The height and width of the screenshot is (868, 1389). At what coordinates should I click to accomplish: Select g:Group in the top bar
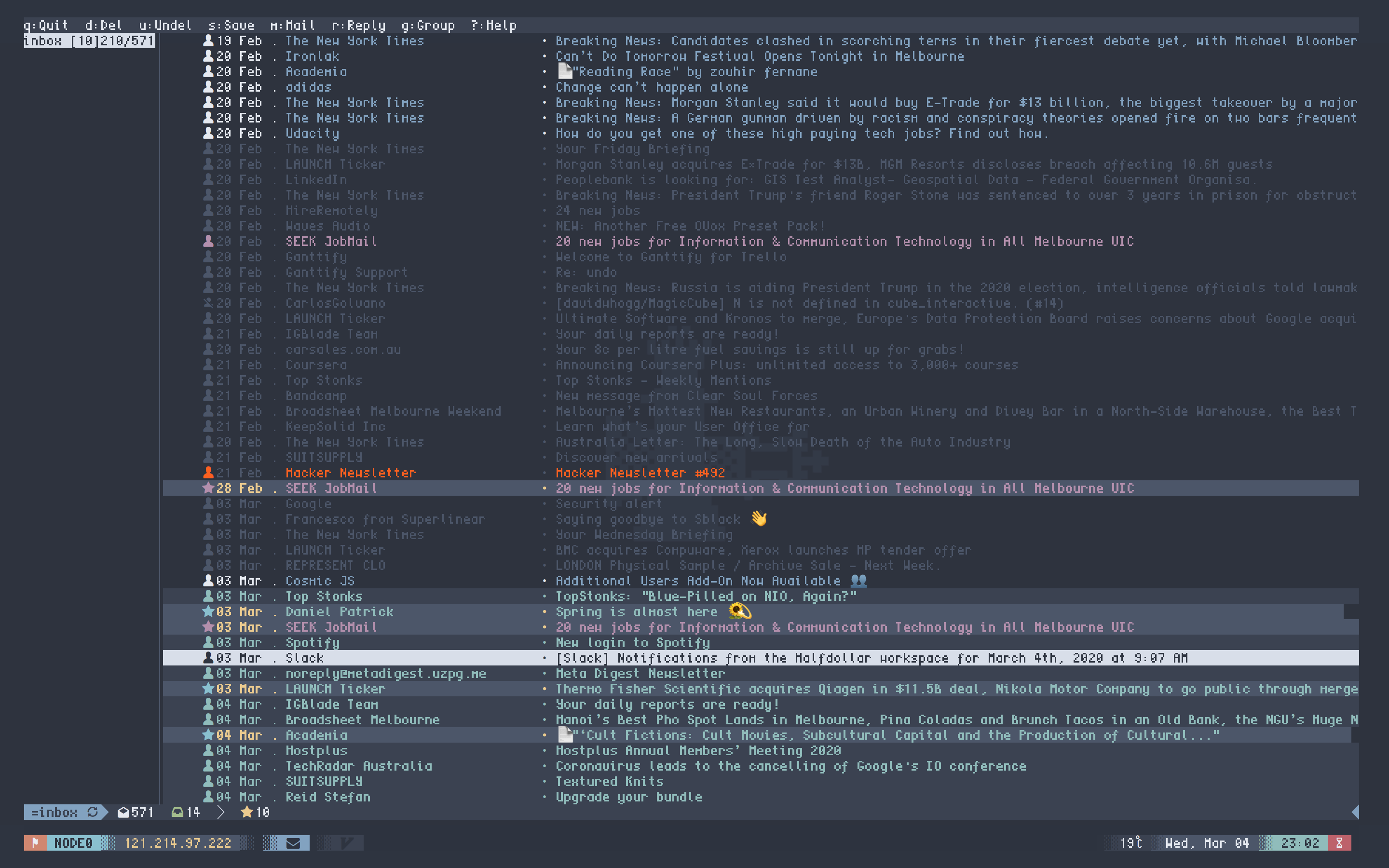(428, 25)
